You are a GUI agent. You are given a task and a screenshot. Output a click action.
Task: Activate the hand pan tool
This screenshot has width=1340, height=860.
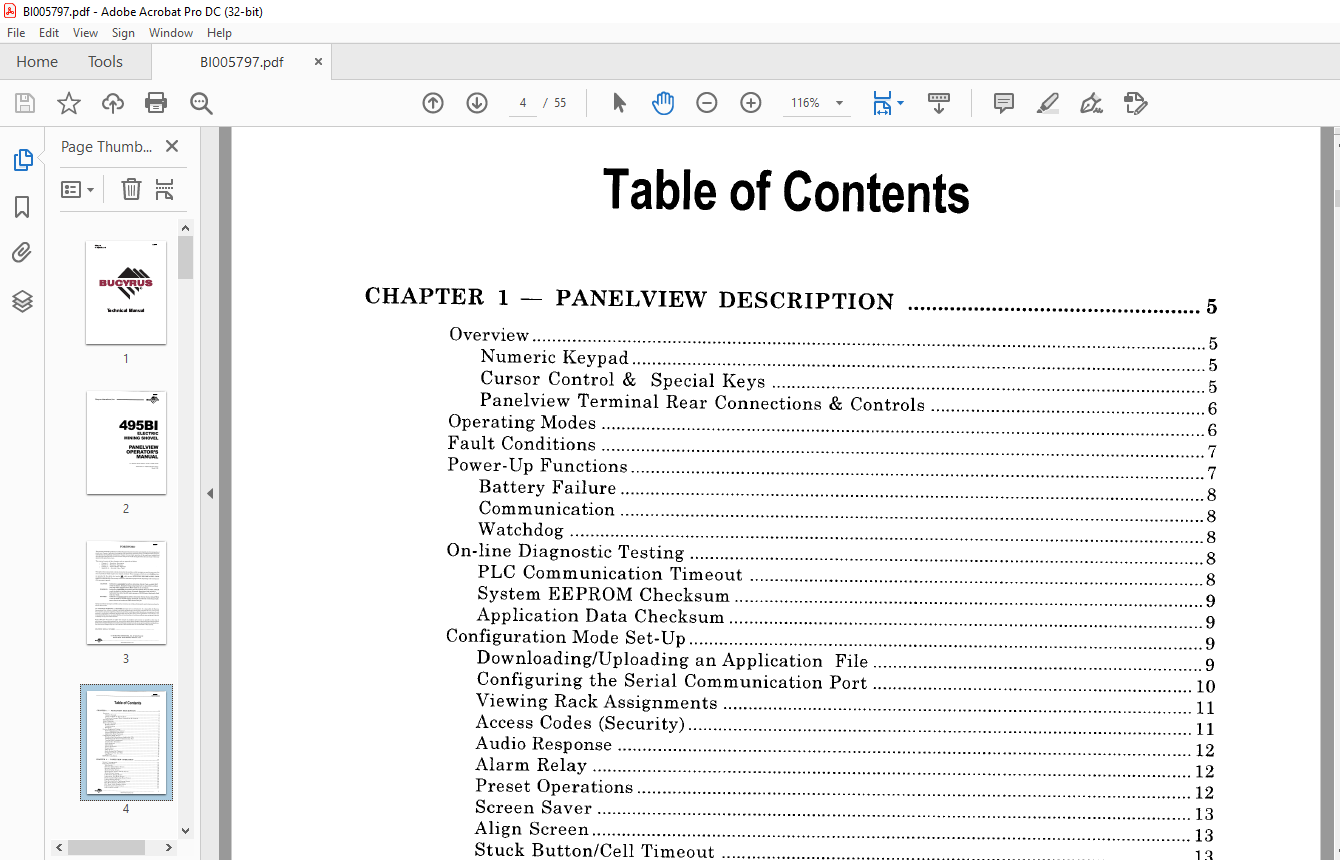click(x=663, y=103)
